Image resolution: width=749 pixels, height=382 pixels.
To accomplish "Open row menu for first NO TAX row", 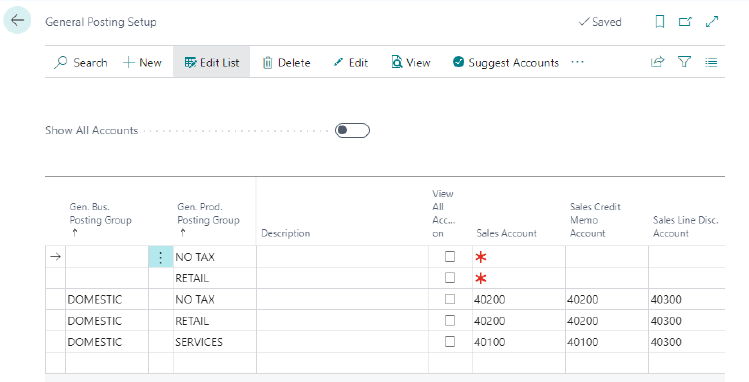I will coord(160,257).
